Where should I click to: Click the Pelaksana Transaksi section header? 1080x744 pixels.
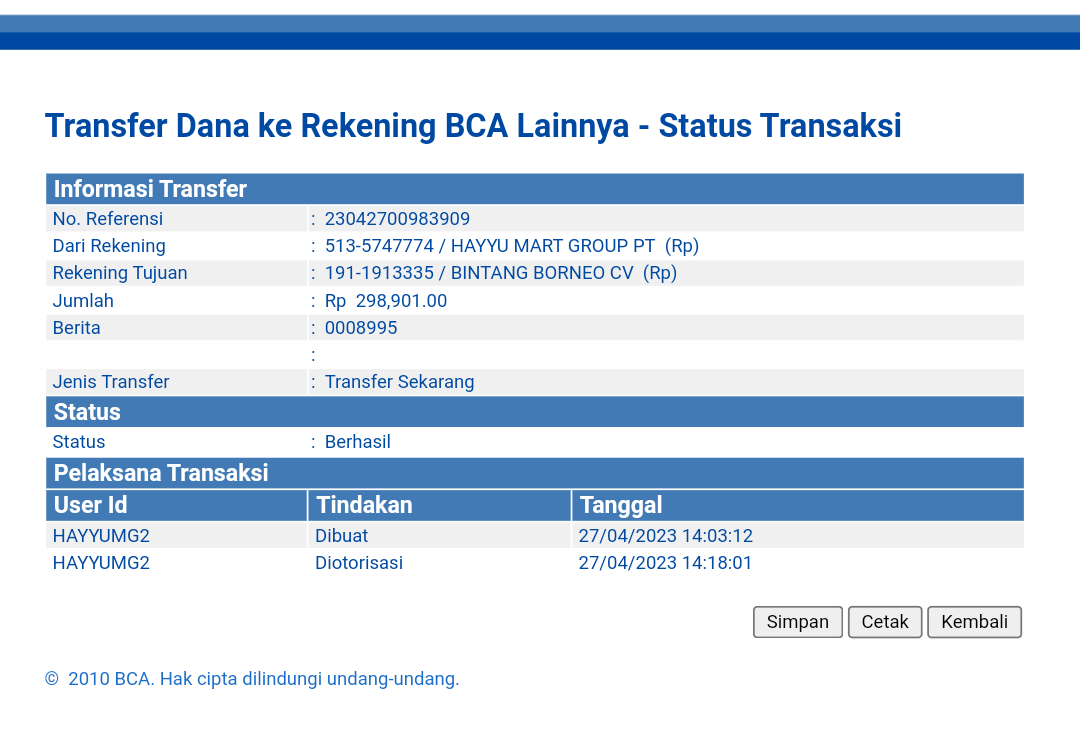click(161, 473)
